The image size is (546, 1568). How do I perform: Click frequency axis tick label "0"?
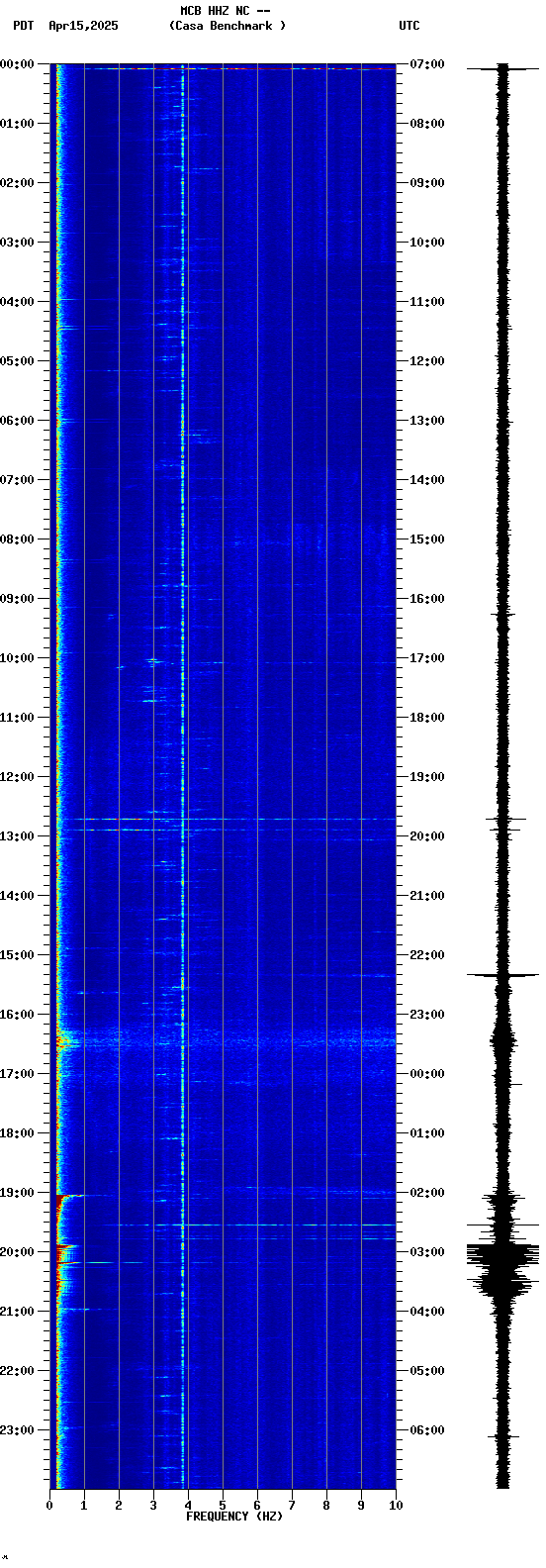click(x=49, y=1506)
